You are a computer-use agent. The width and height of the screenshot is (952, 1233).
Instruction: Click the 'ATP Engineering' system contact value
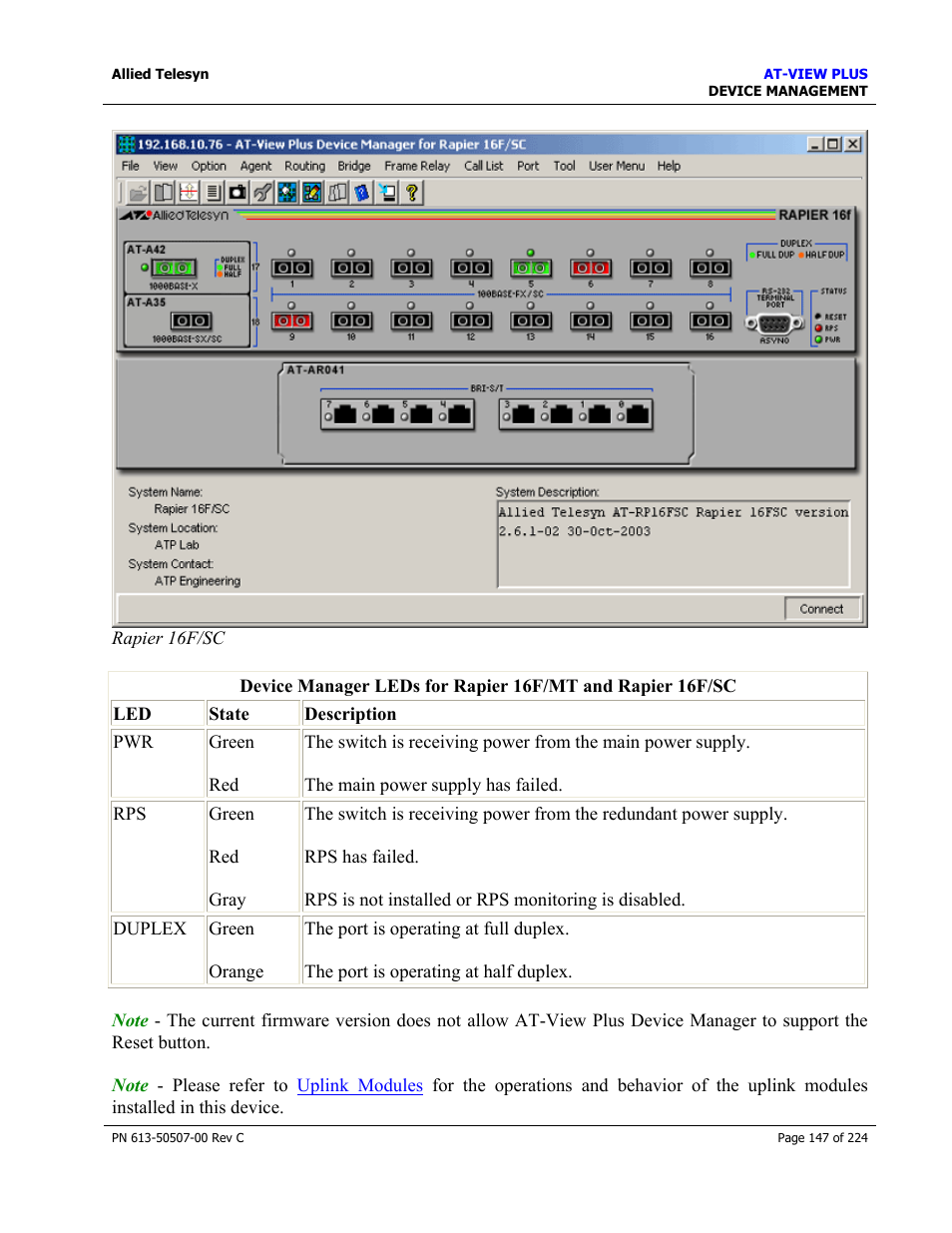click(198, 581)
